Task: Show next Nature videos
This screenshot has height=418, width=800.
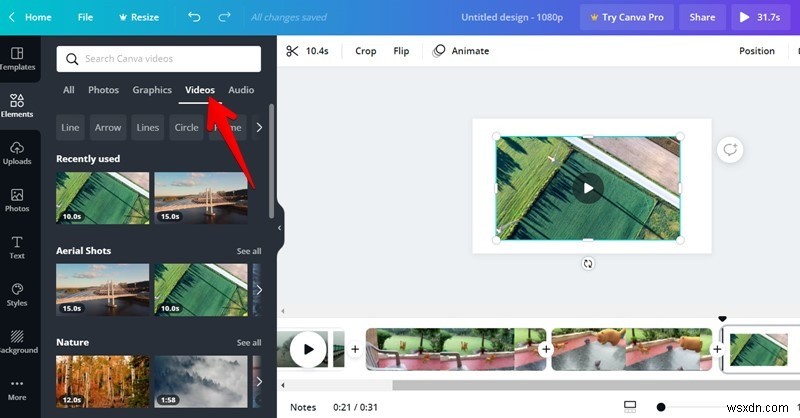Action: (259, 381)
